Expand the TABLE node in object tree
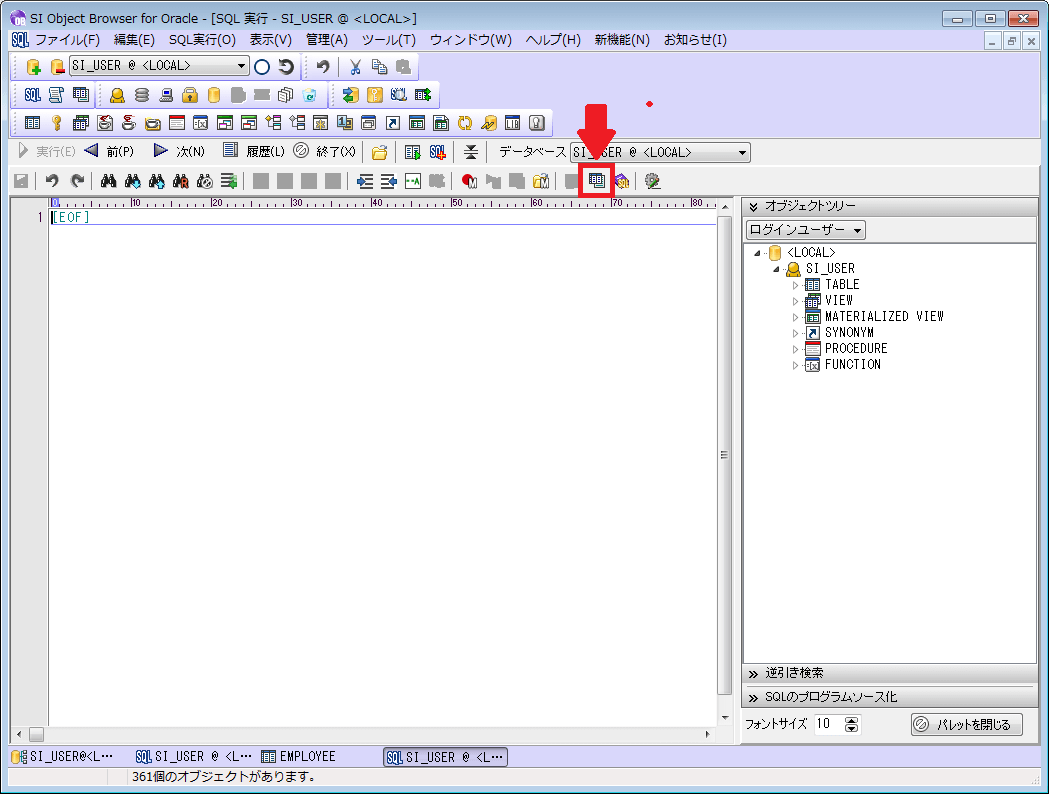This screenshot has width=1049, height=794. point(796,285)
